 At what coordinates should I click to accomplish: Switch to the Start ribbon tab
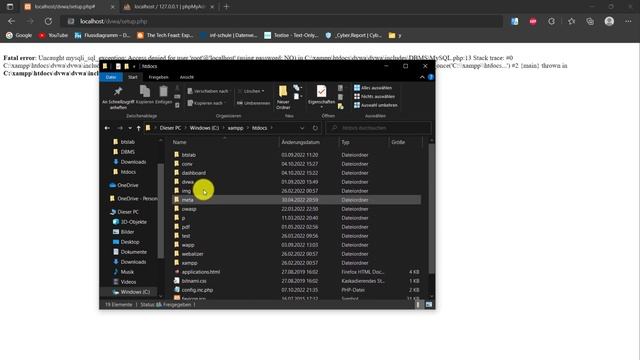point(133,77)
